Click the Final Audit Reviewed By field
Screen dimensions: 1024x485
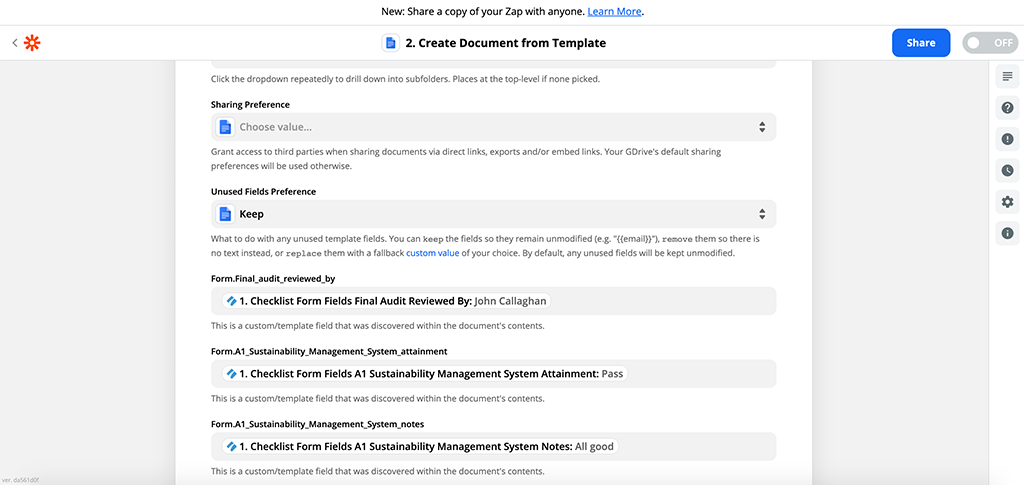[x=492, y=301]
